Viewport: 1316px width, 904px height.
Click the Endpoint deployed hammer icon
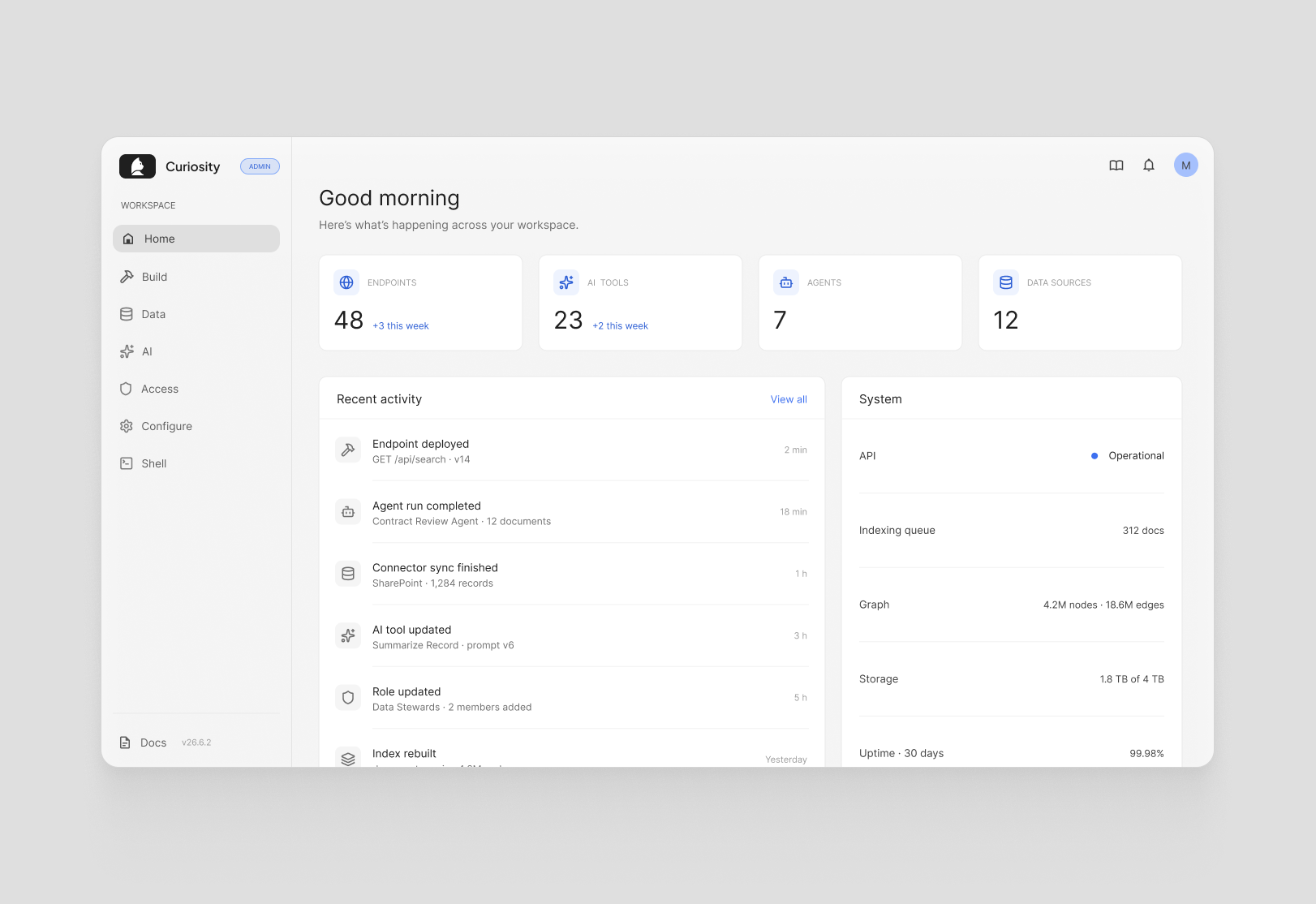pyautogui.click(x=348, y=450)
